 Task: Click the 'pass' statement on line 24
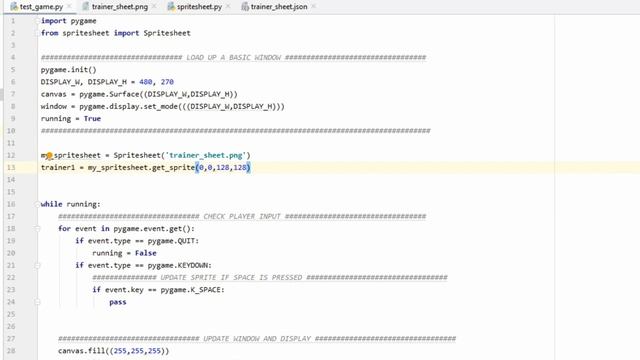click(118, 302)
